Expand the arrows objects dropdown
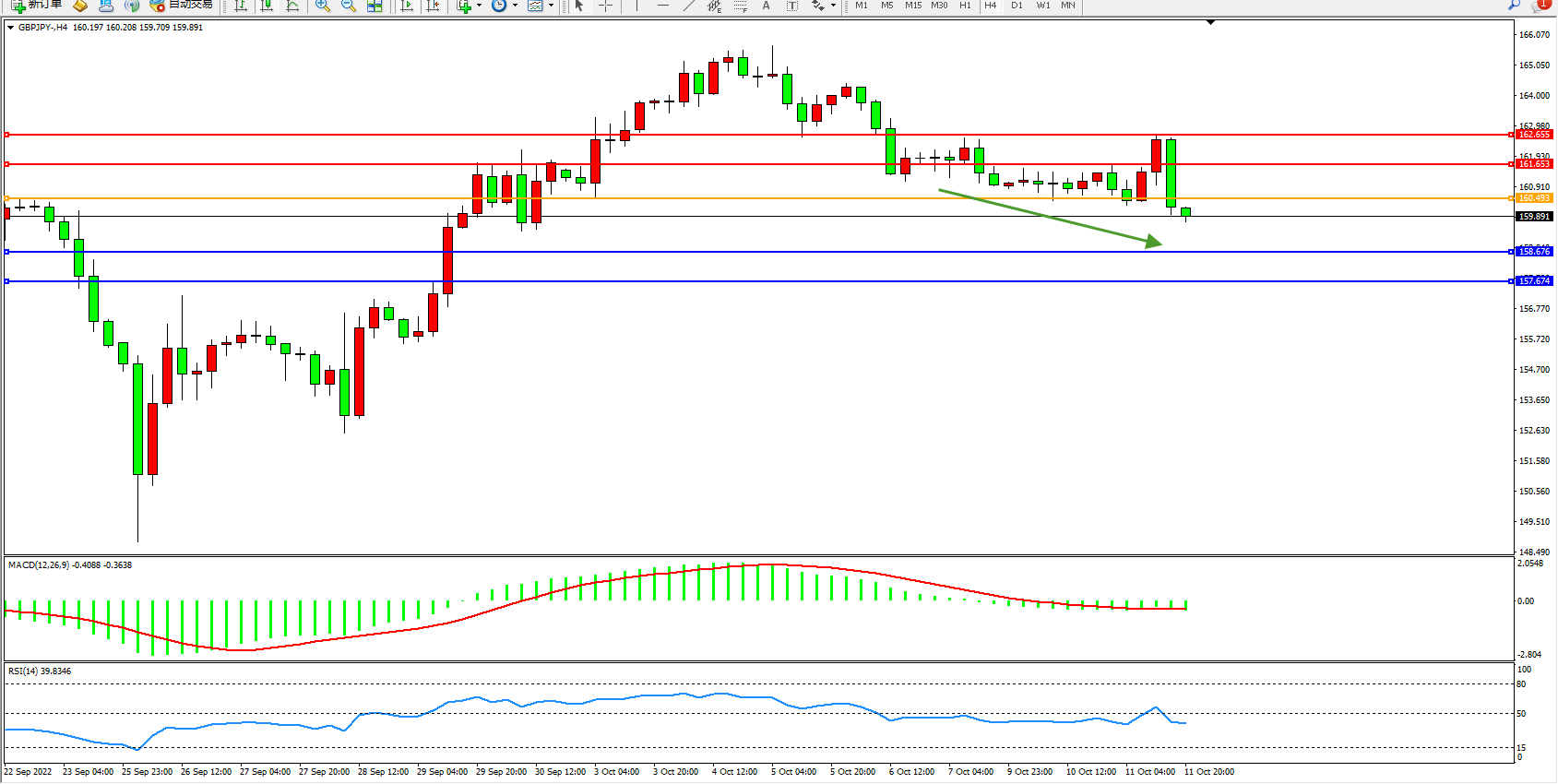The height and width of the screenshot is (784, 1558). (x=833, y=6)
